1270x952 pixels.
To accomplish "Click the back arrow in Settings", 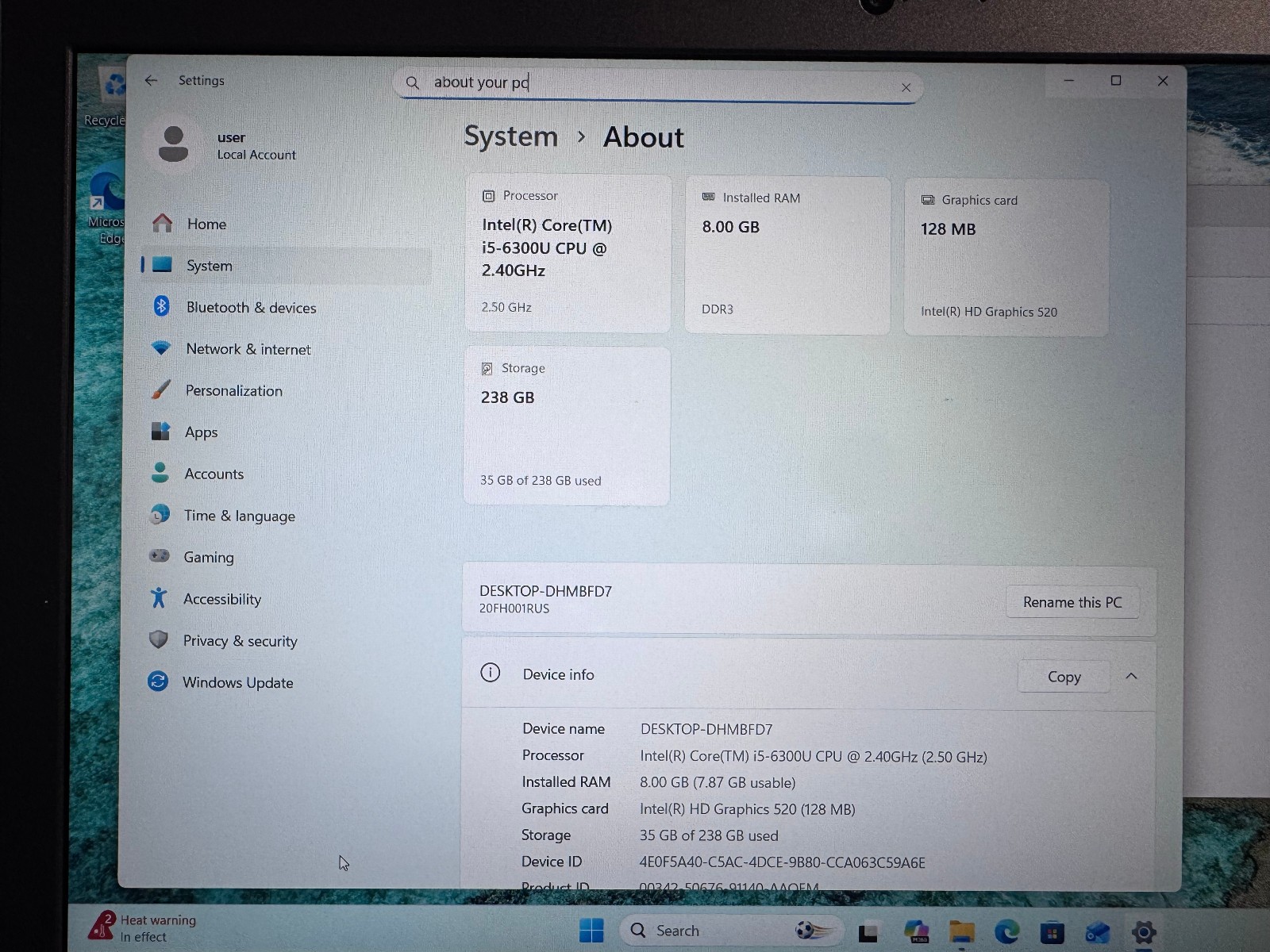I will point(151,80).
